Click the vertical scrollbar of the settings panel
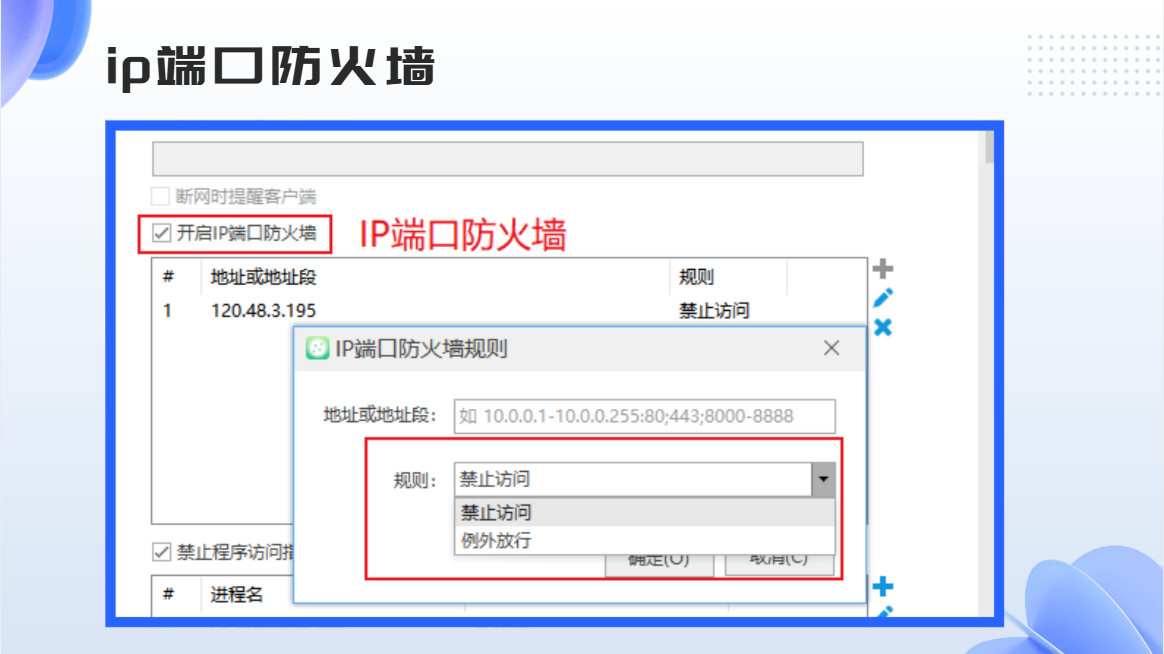Image resolution: width=1164 pixels, height=654 pixels. point(989,373)
